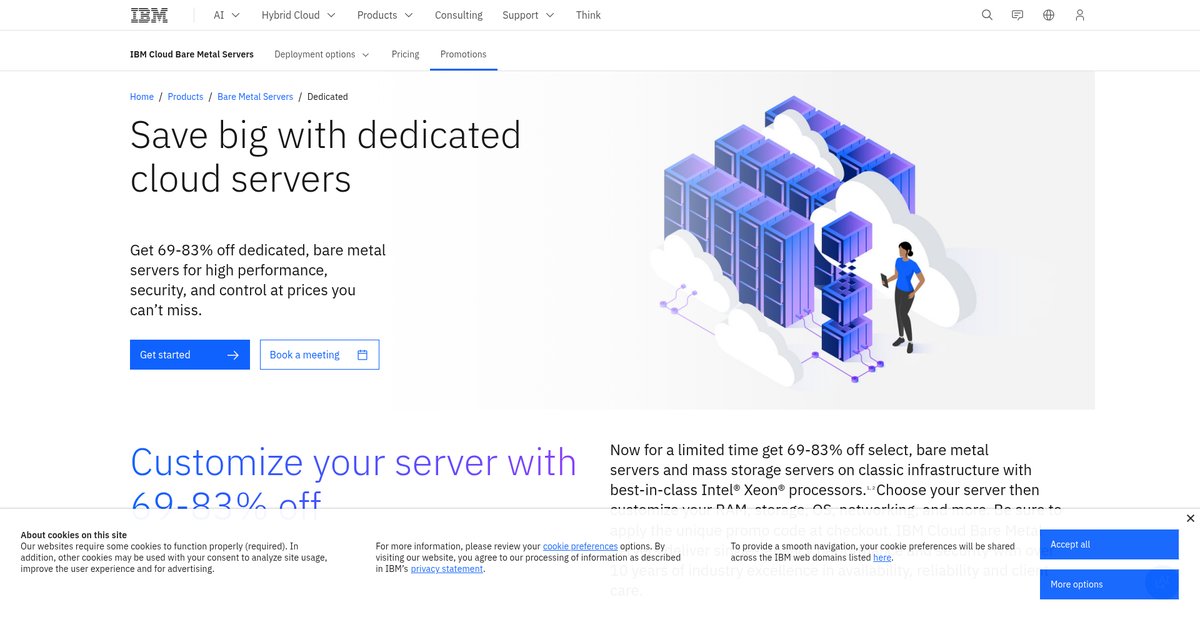
Task: Select the Promotions tab
Action: 463,54
